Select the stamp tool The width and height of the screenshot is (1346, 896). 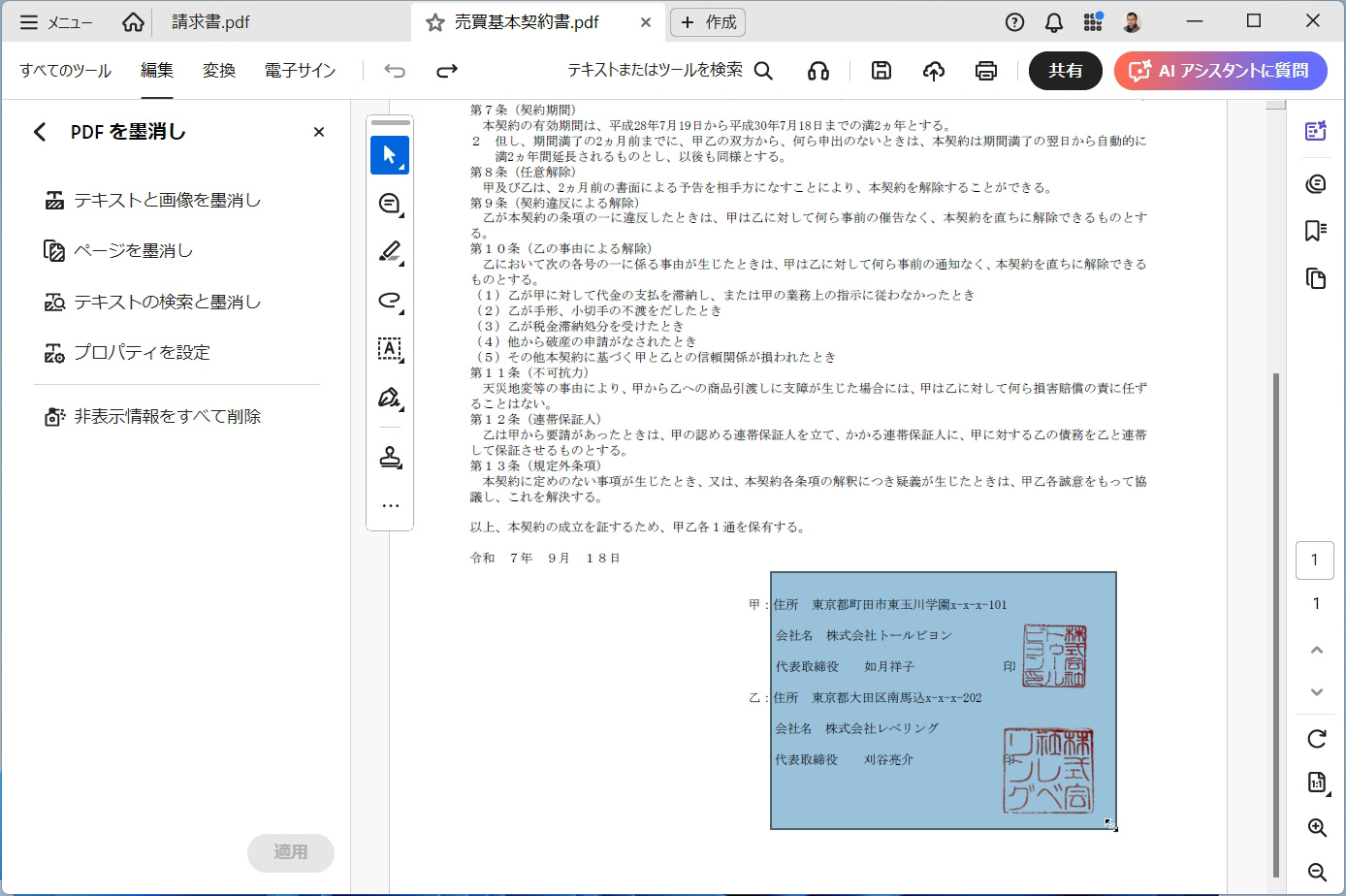point(390,458)
